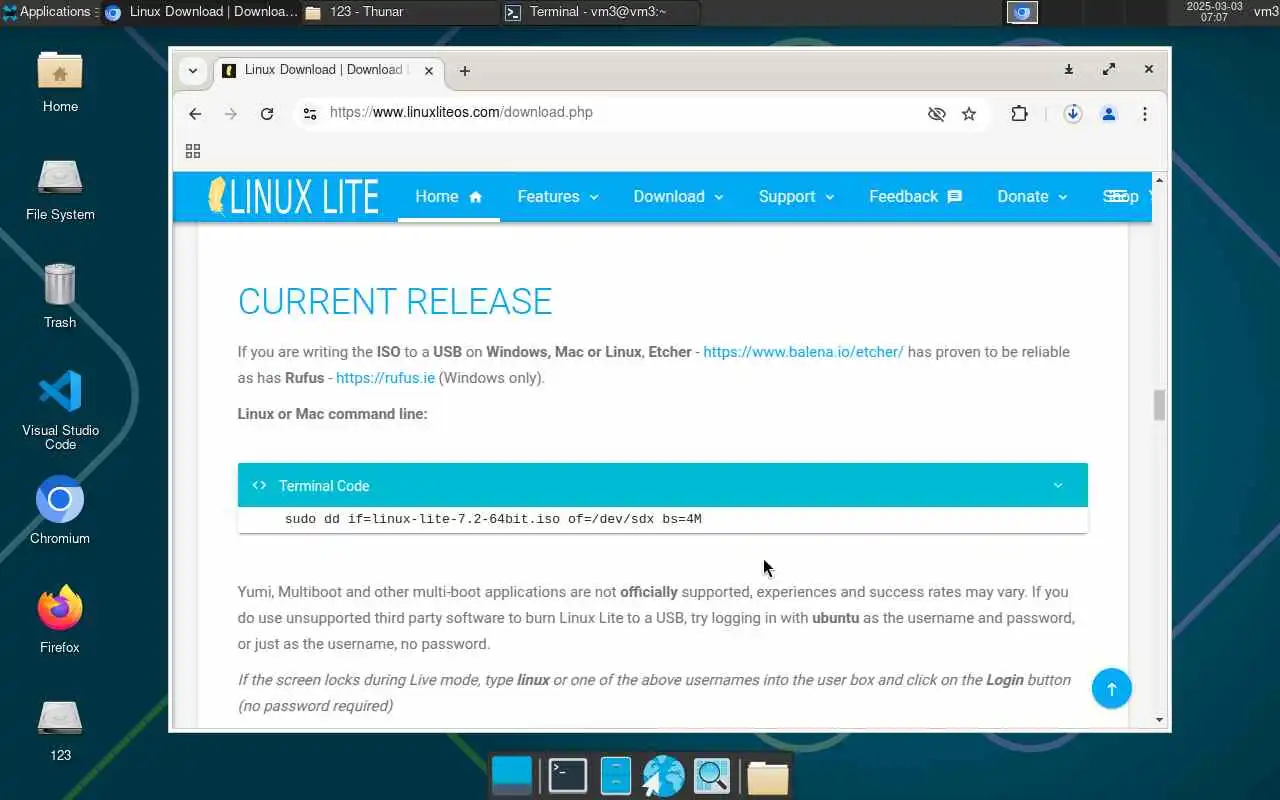Open the File System desktop icon
The image size is (1280, 800).
coord(60,190)
